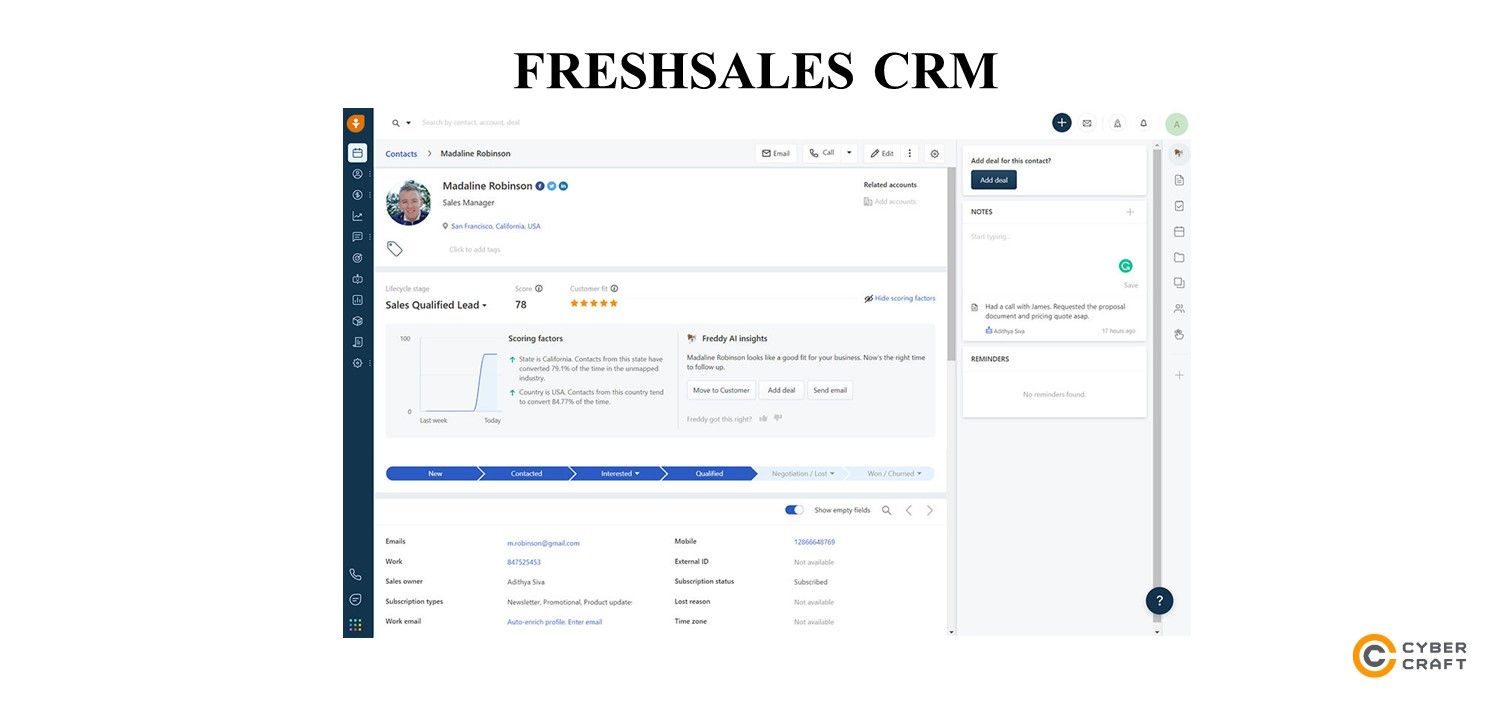Open the chat bubble icon at sidebar bottom
The height and width of the screenshot is (720, 1512).
coord(355,600)
